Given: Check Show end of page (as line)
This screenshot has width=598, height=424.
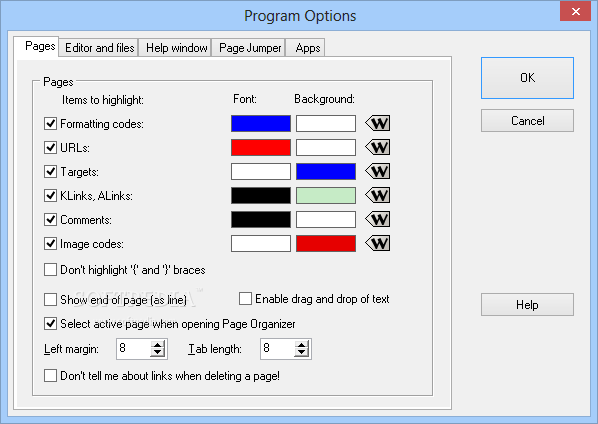Looking at the screenshot, I should point(50,300).
